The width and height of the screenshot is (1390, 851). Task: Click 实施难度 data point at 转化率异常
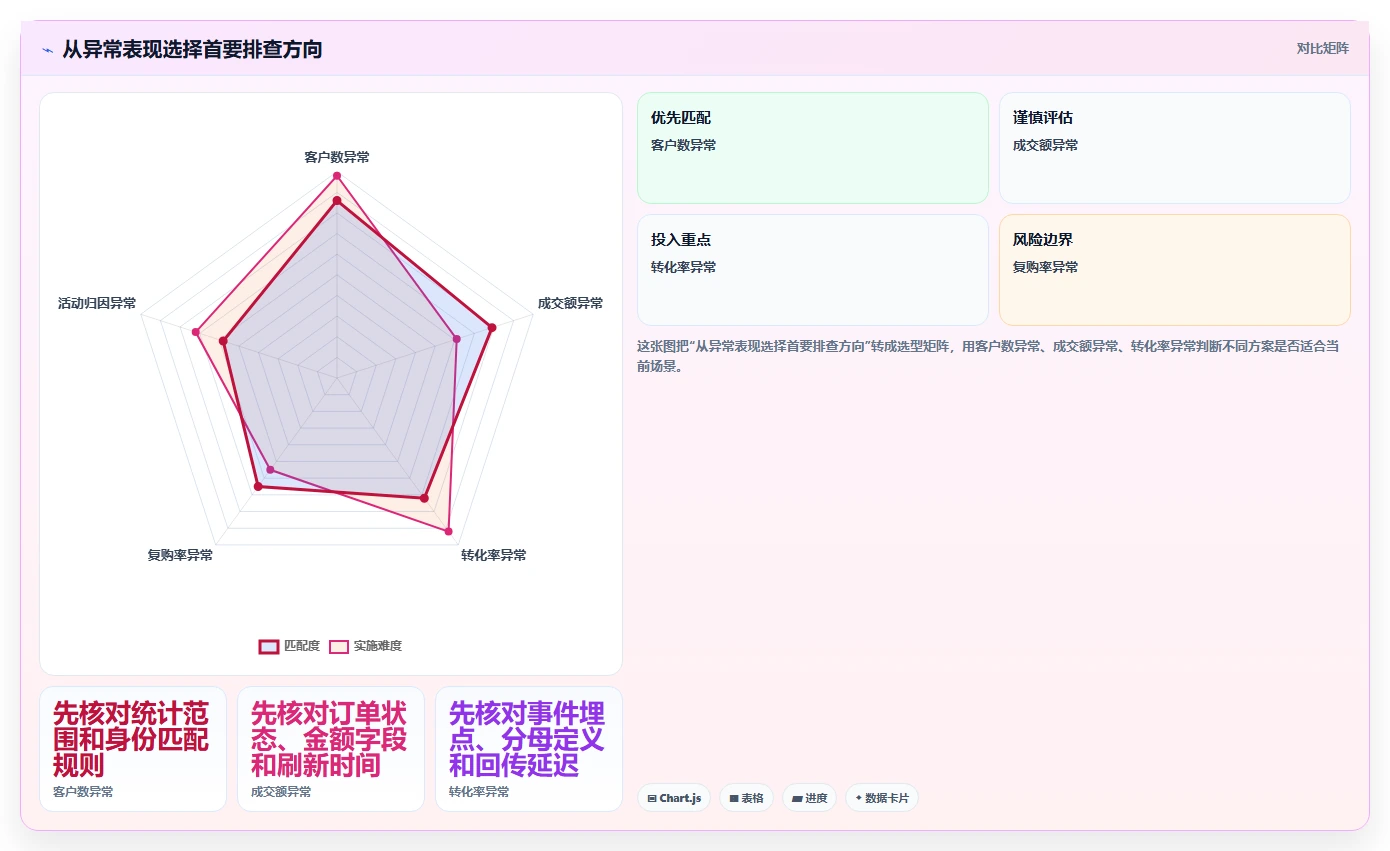[448, 531]
